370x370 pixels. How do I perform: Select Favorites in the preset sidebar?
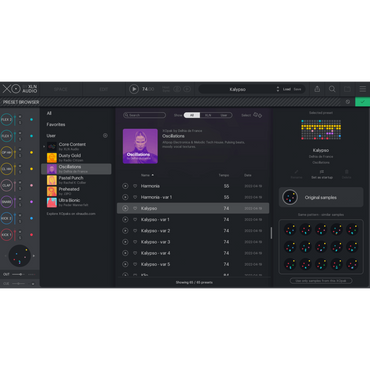(x=56, y=124)
